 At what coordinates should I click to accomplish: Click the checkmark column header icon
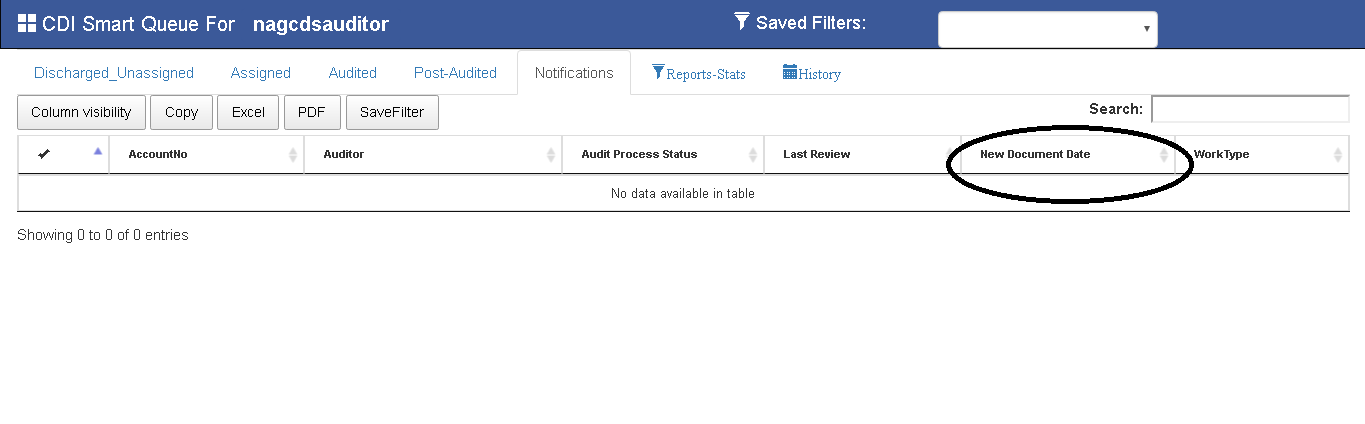pos(44,154)
